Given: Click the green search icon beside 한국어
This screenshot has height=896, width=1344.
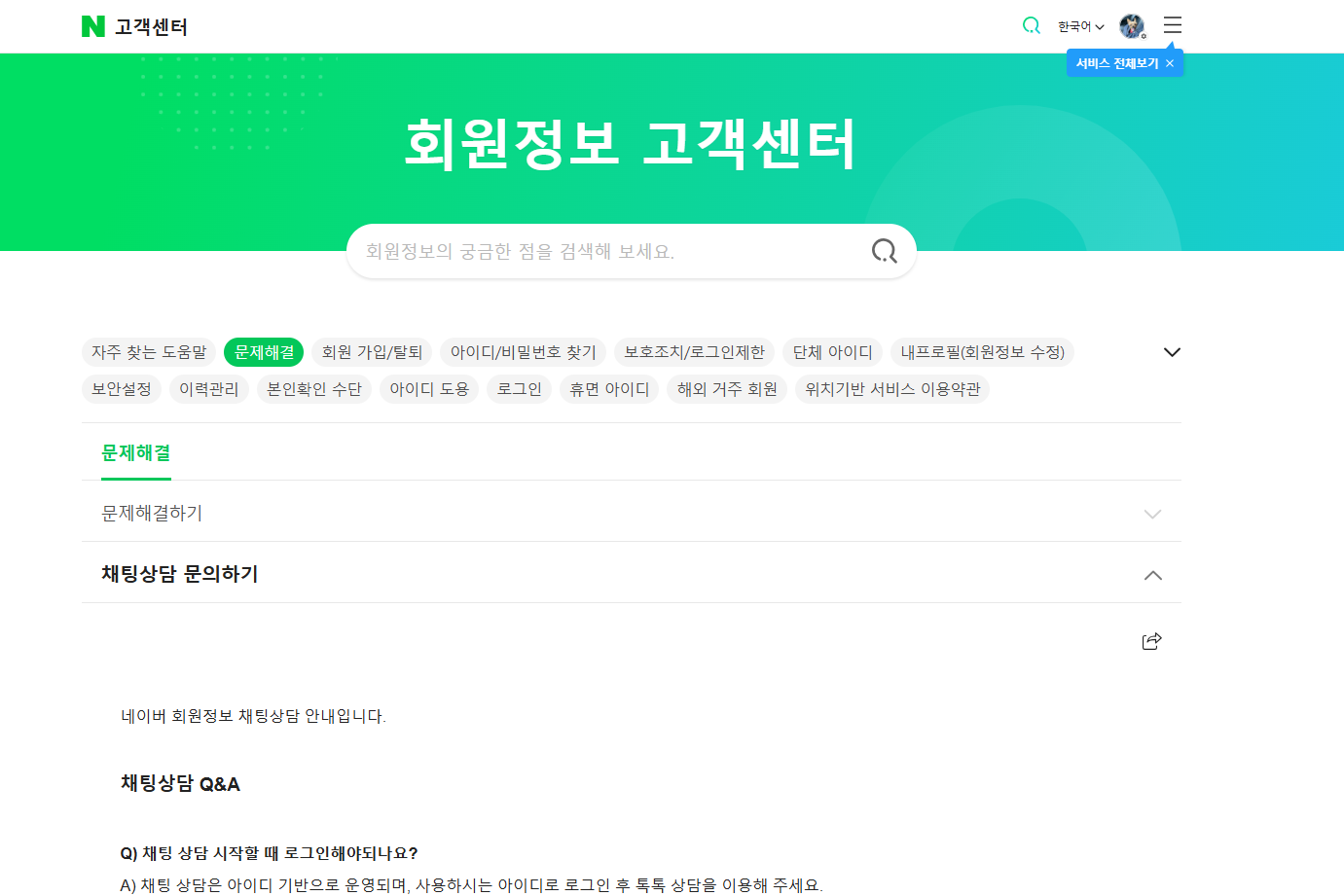Looking at the screenshot, I should [1031, 26].
